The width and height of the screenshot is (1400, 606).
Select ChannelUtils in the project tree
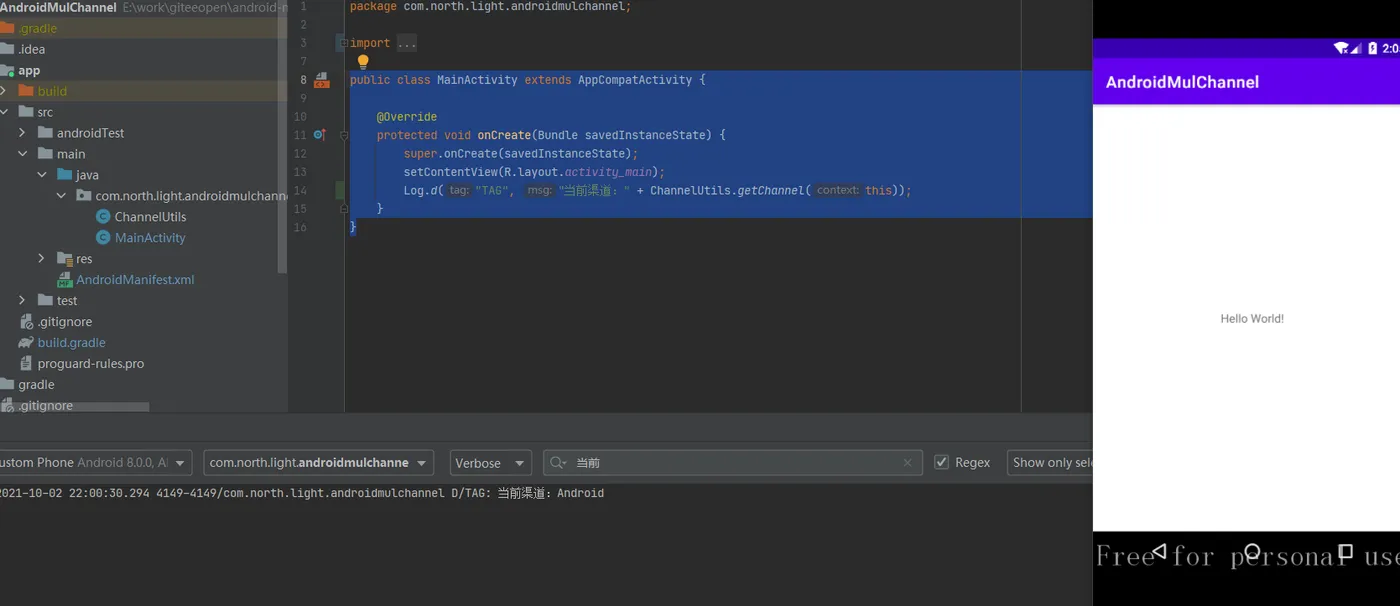point(150,217)
